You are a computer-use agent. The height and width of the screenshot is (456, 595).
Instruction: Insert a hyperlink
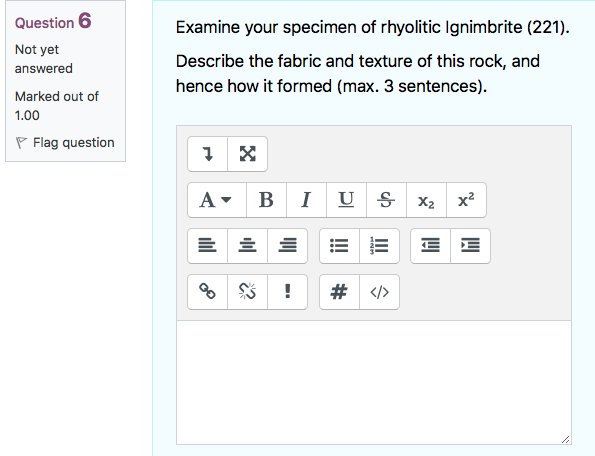208,292
